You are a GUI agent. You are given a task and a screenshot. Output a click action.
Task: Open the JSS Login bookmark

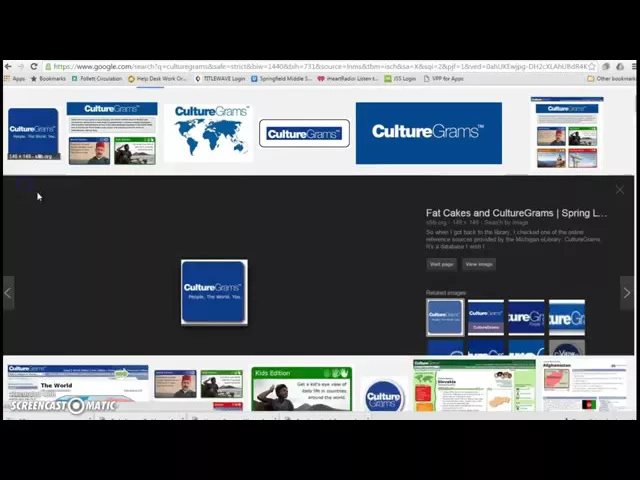[x=400, y=78]
